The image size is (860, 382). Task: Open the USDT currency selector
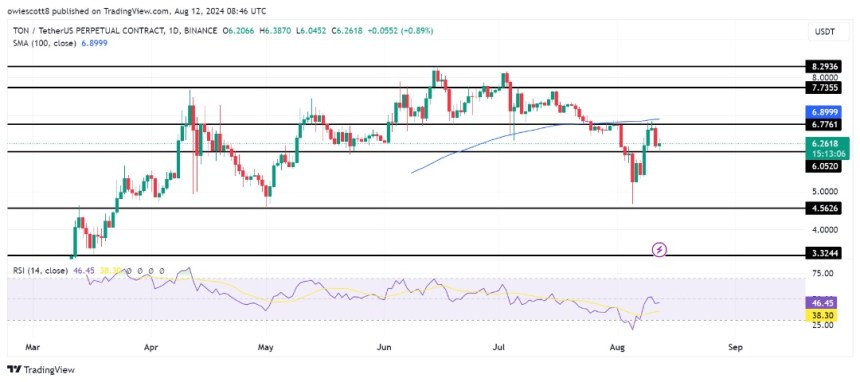829,32
